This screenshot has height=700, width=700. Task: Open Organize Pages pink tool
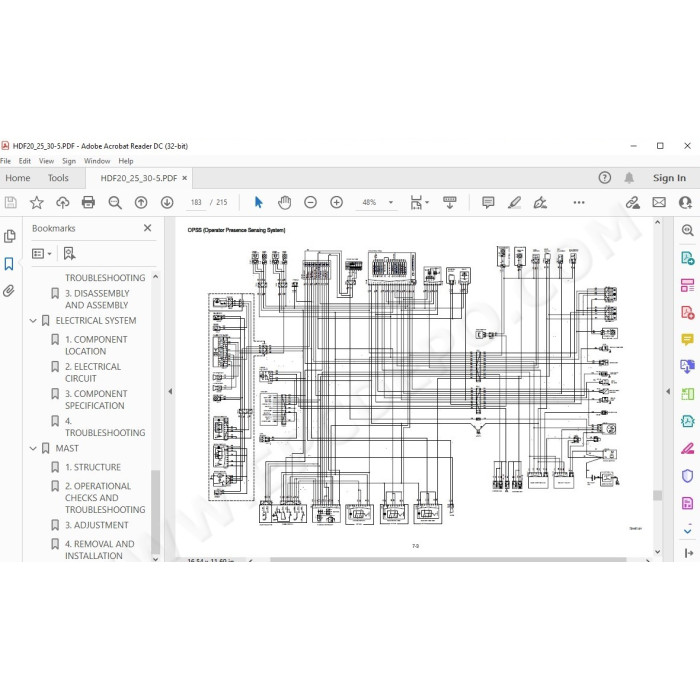pos(688,285)
